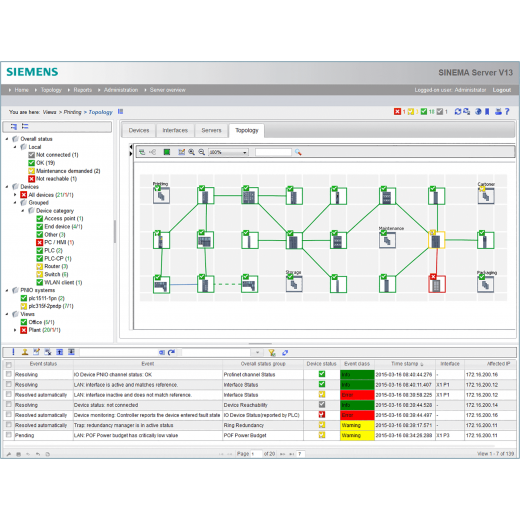The height and width of the screenshot is (520, 520).
Task: Click Printing in the breadcrumb path
Action: (x=72, y=112)
